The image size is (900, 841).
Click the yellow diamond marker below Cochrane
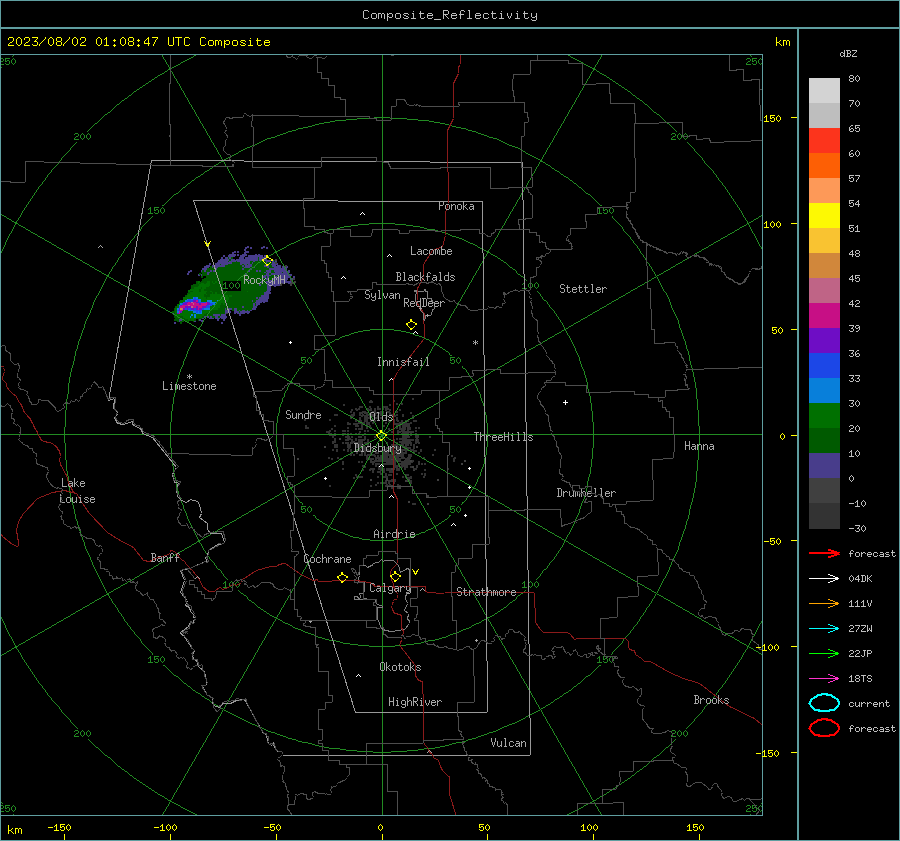pos(343,578)
